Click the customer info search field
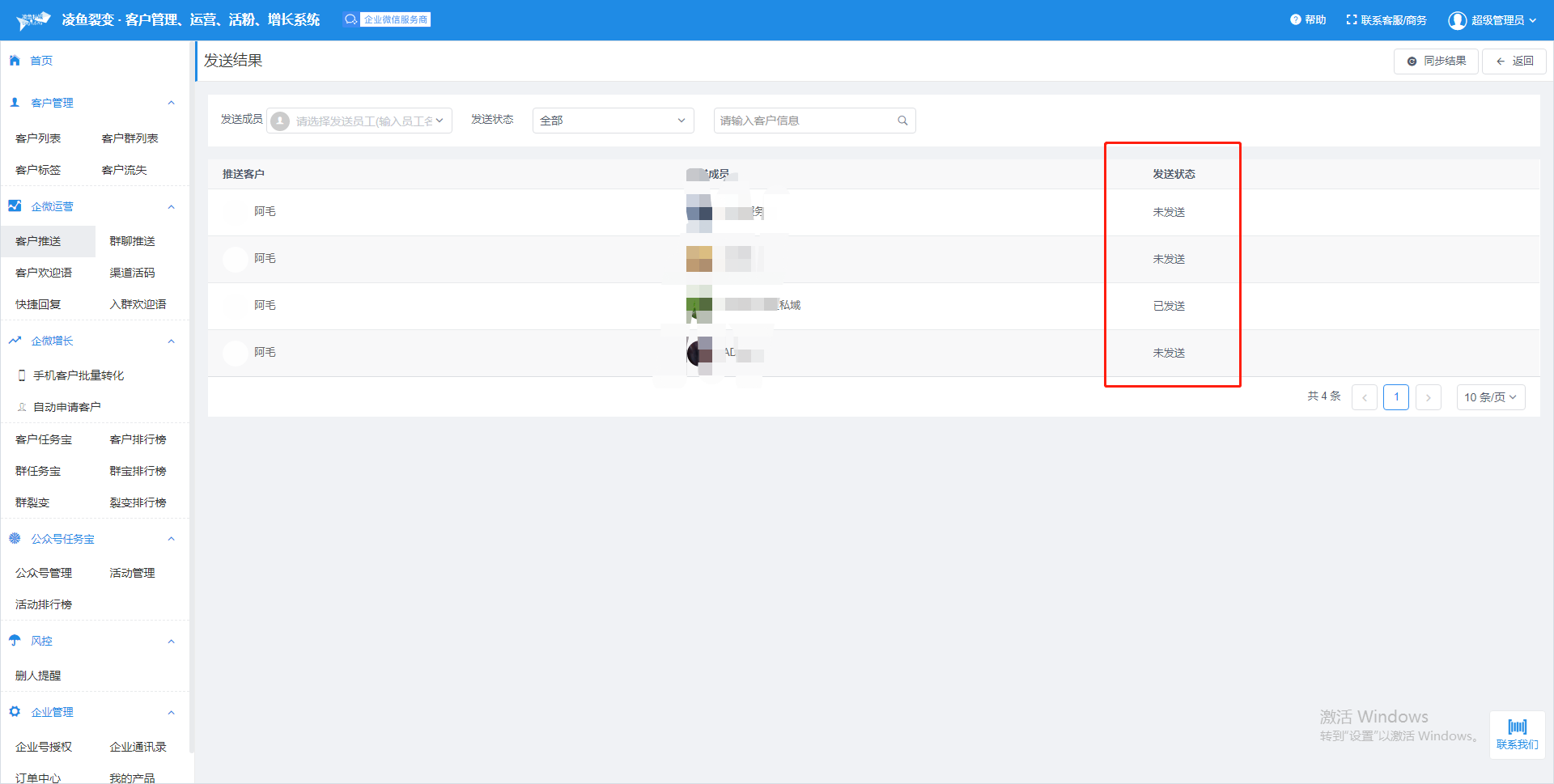 [805, 121]
